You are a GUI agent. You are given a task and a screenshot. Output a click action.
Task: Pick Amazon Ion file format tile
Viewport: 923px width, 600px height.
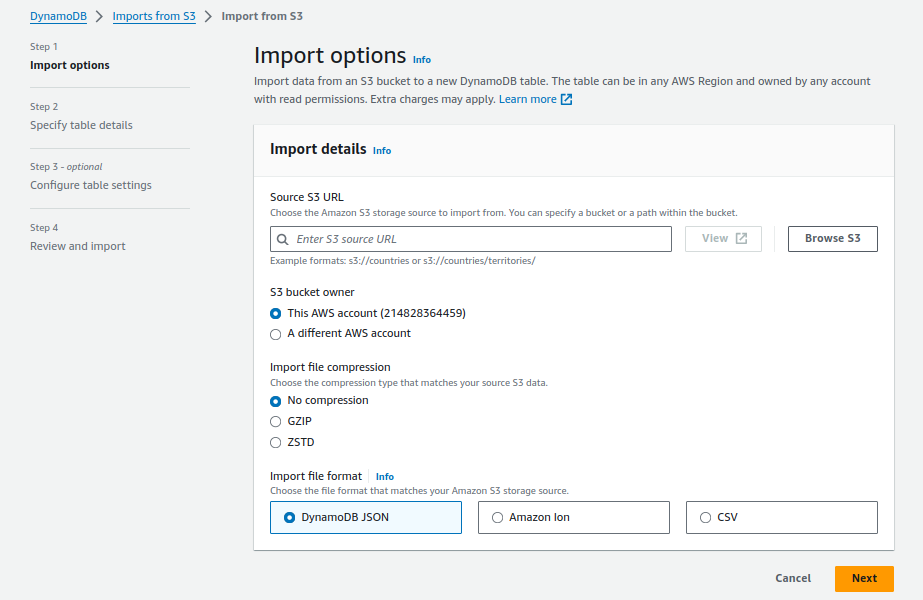click(573, 518)
